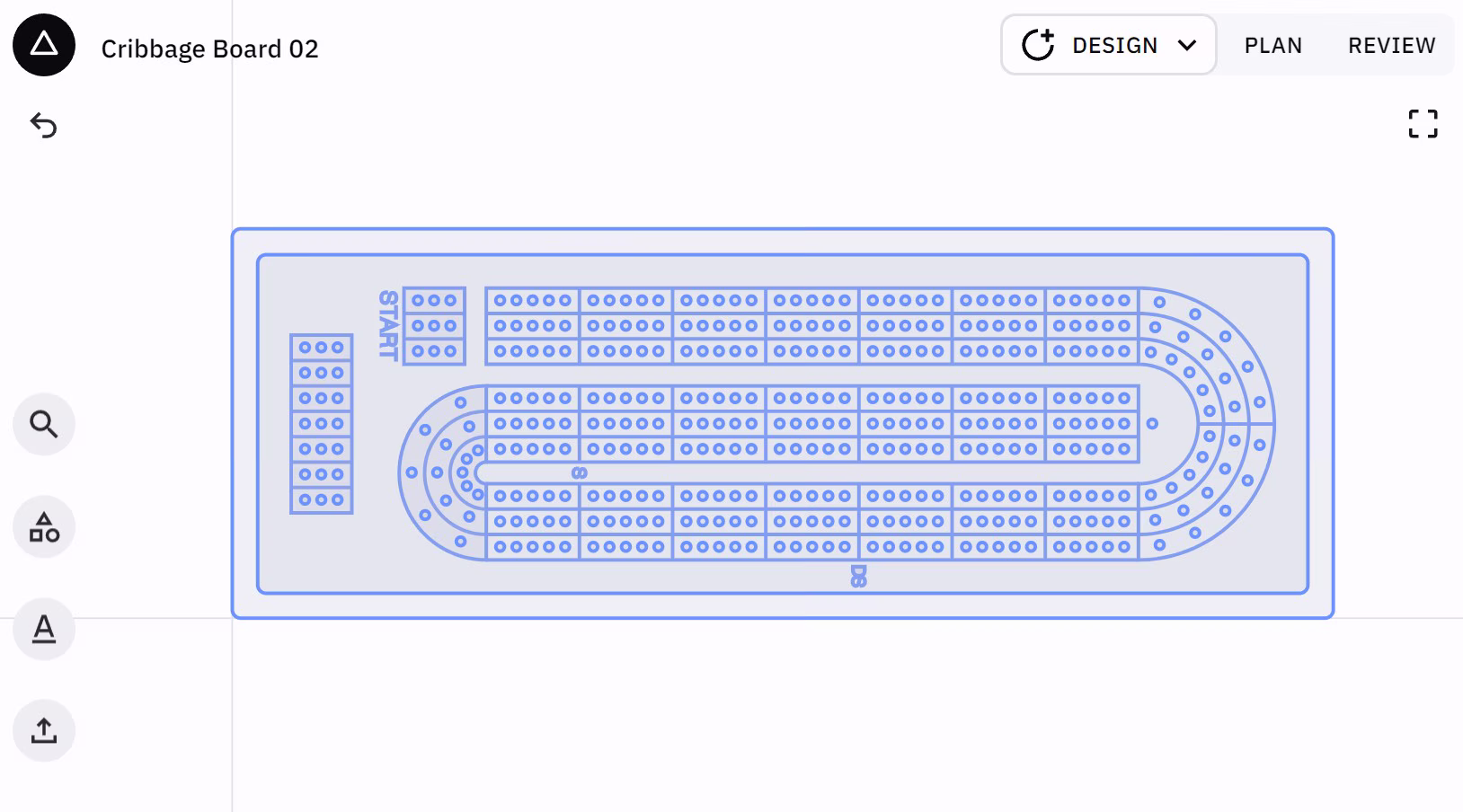Switch to the REVIEW tab
The height and width of the screenshot is (812, 1463).
point(1391,45)
